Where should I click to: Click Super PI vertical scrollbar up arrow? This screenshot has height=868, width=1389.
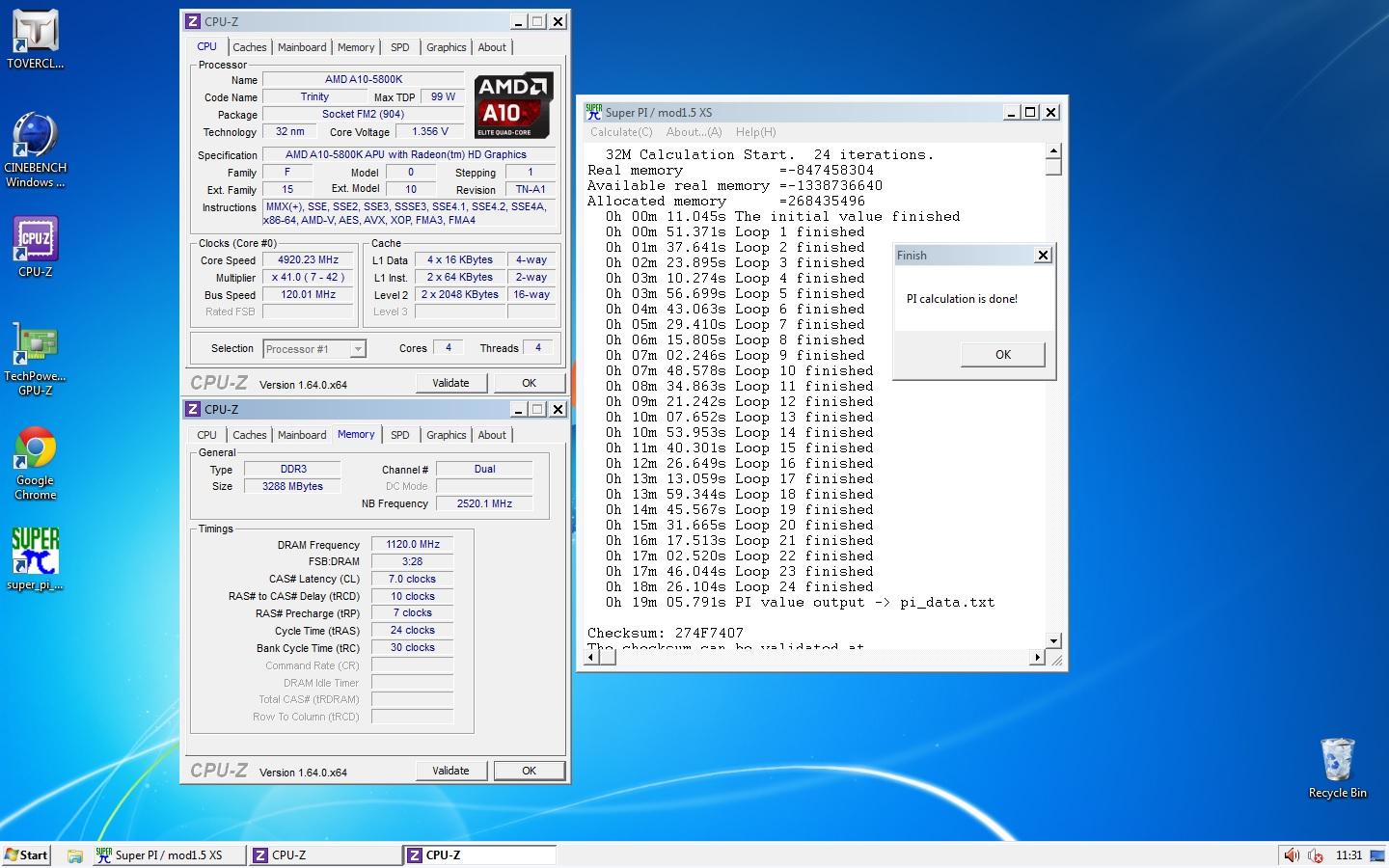click(1053, 150)
